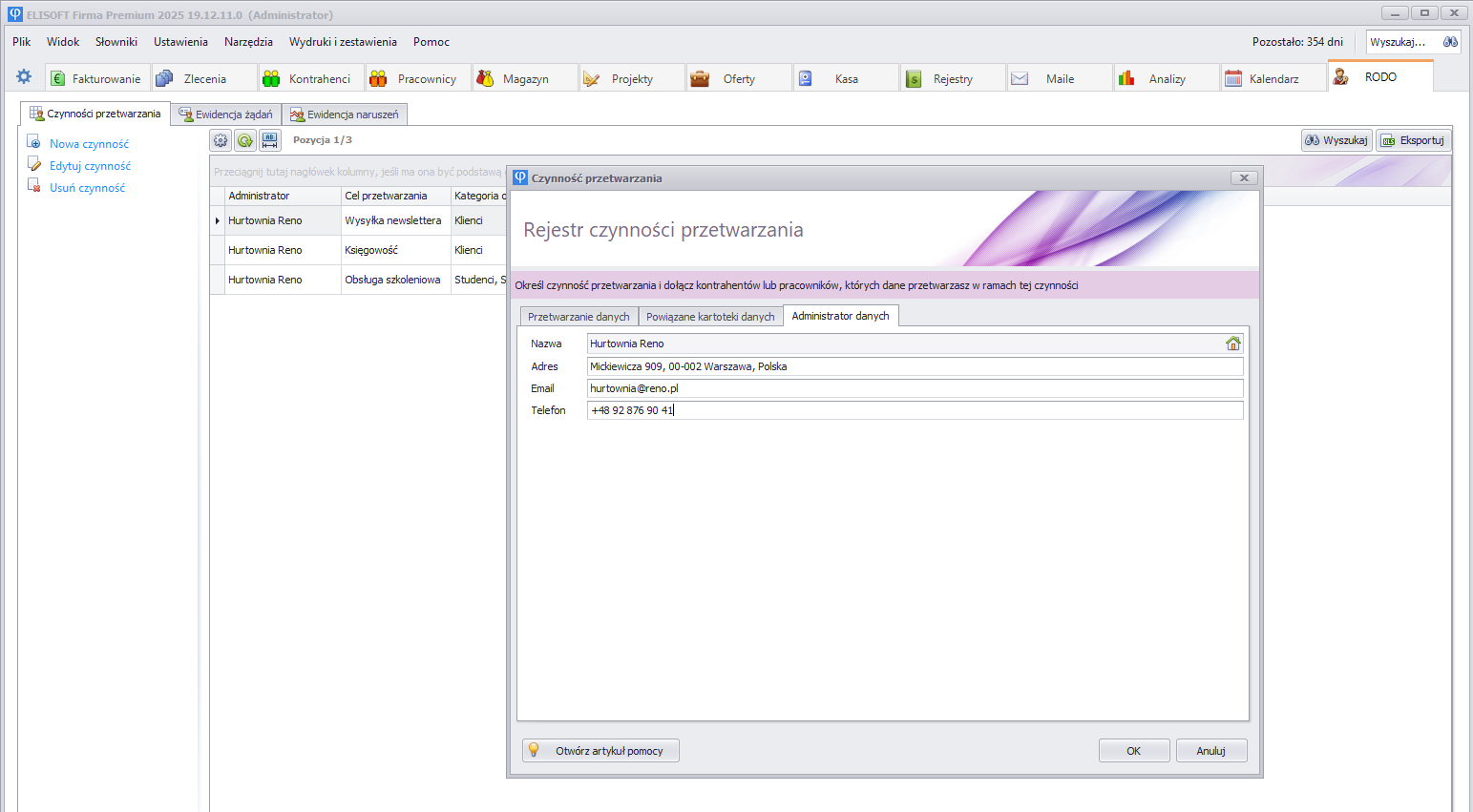Click the column width fit icon
The height and width of the screenshot is (812, 1473).
270,140
